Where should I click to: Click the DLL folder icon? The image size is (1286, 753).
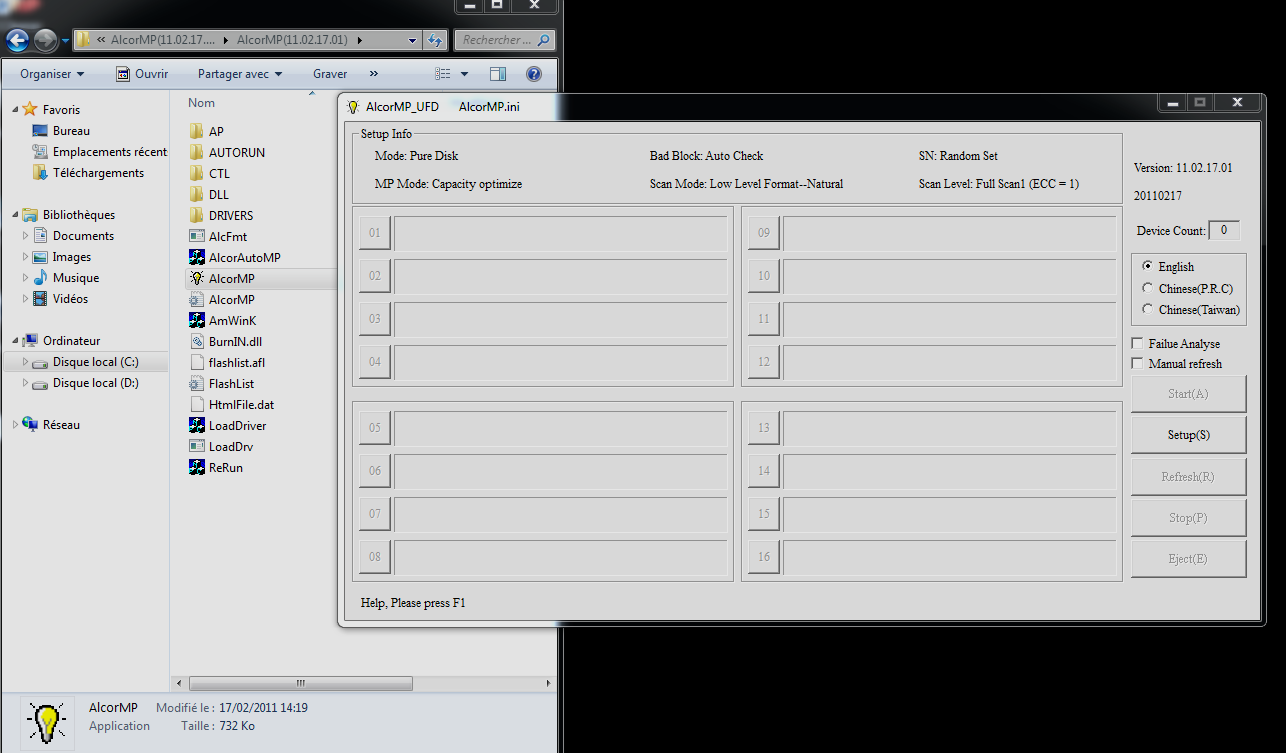pyautogui.click(x=196, y=195)
